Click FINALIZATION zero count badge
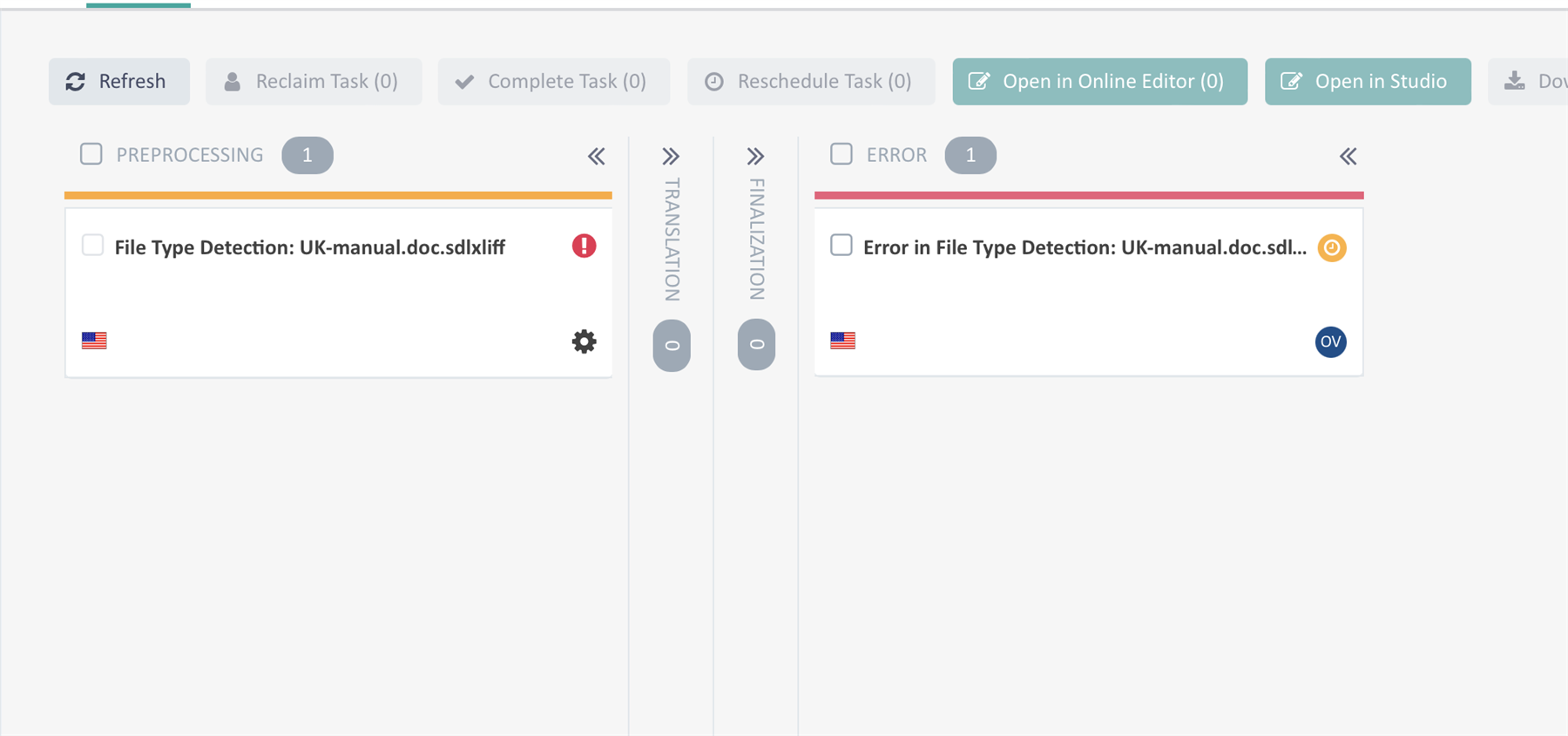 pyautogui.click(x=756, y=345)
